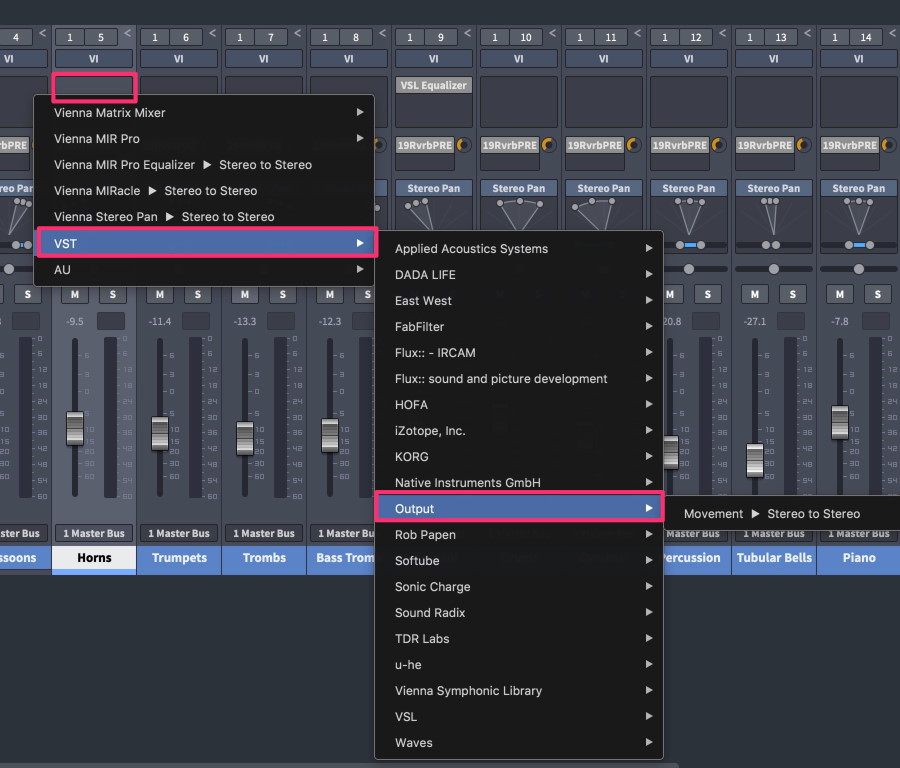Open the Master Bus output selector on Horns
Viewport: 900px width, 768px height.
(94, 533)
